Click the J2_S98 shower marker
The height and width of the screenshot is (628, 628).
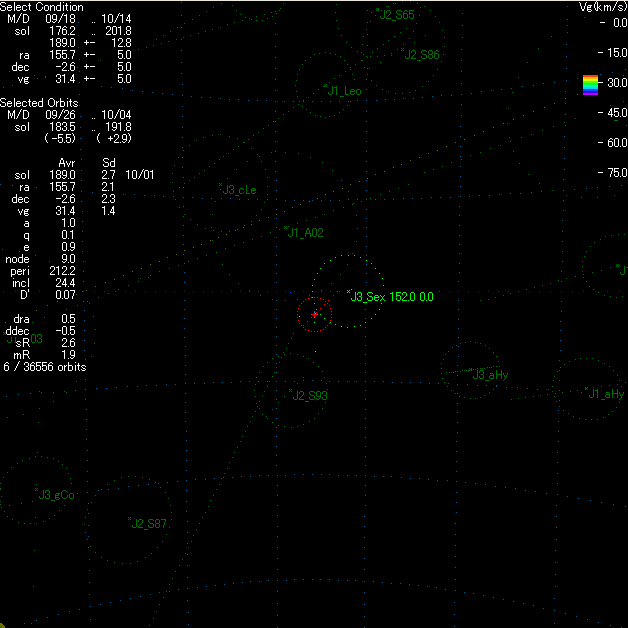coord(290,391)
